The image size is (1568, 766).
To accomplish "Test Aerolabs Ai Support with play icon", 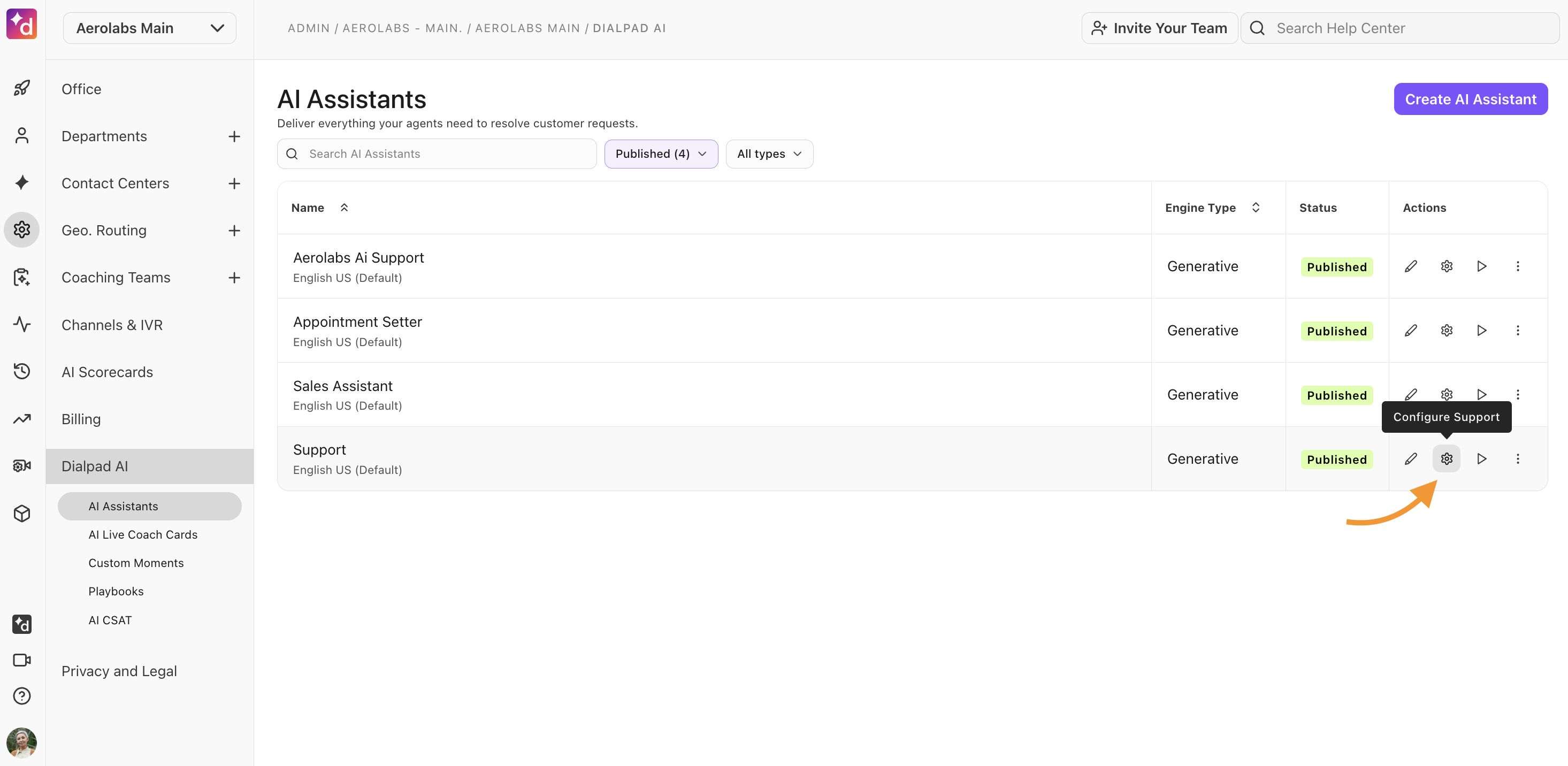I will pyautogui.click(x=1482, y=266).
